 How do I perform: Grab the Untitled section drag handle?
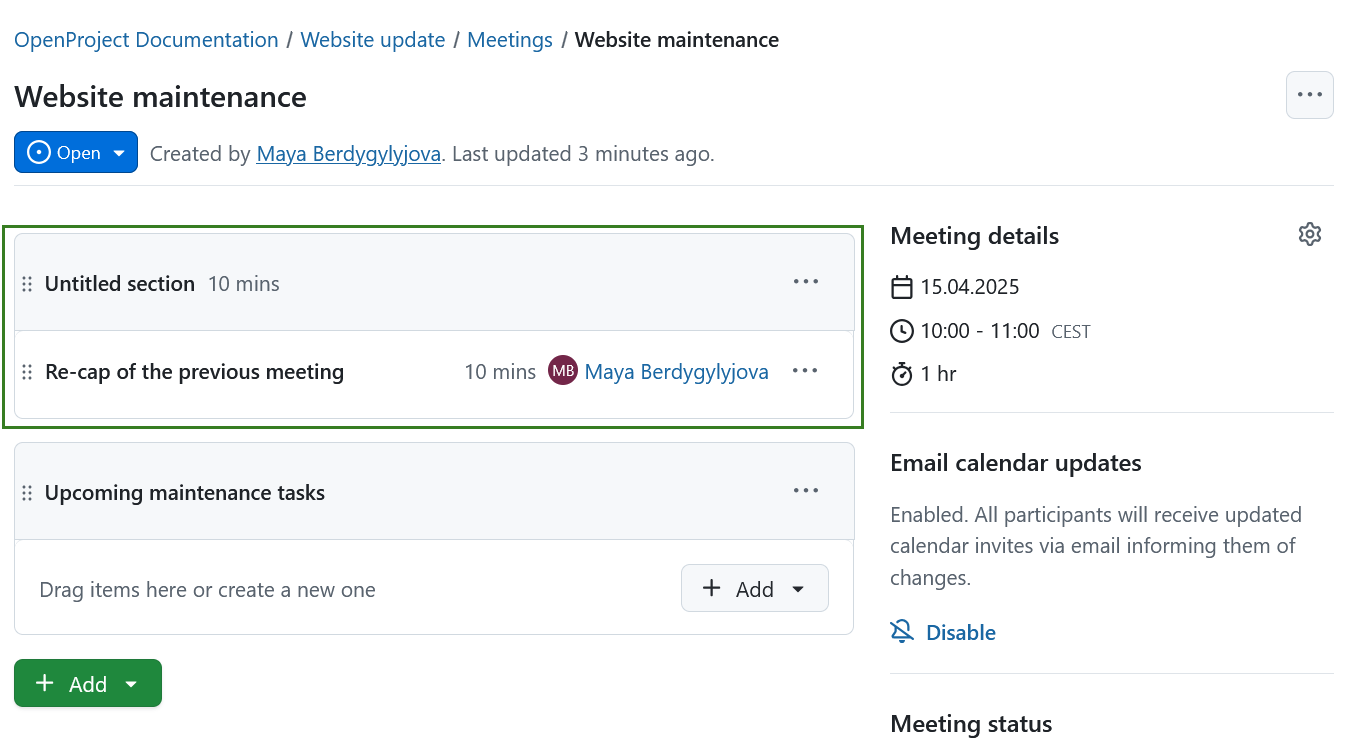[x=28, y=284]
